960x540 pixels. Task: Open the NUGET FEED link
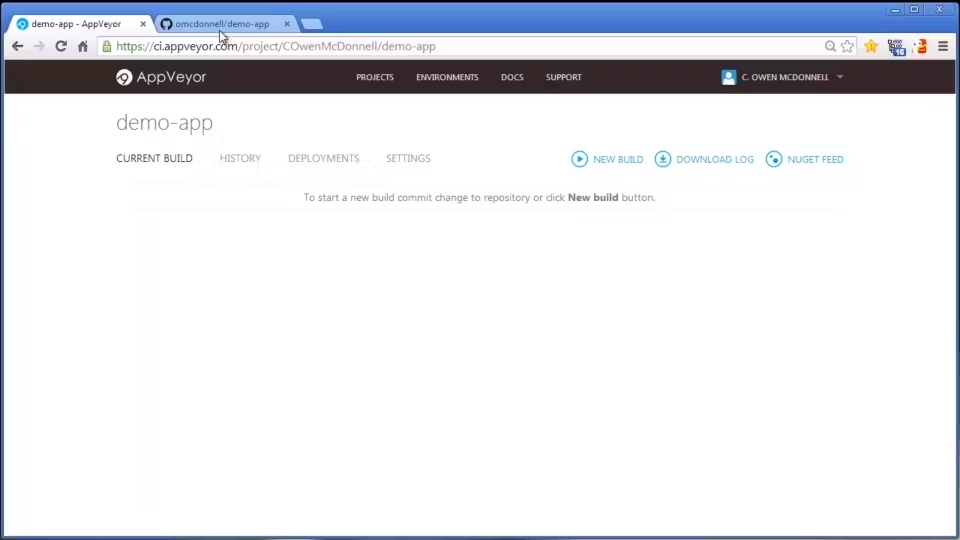coord(815,159)
